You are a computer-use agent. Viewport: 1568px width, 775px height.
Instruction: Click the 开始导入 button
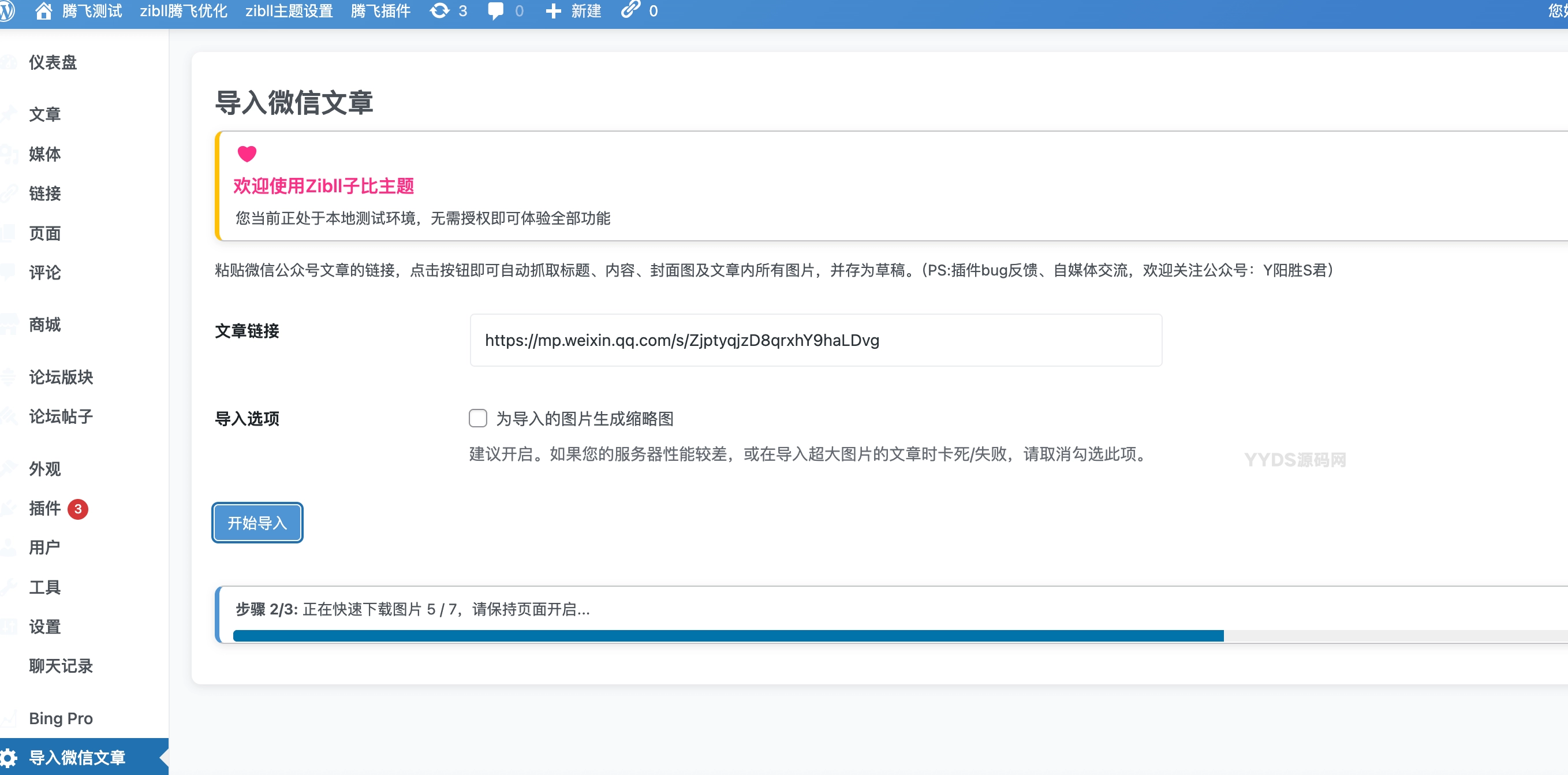click(256, 523)
